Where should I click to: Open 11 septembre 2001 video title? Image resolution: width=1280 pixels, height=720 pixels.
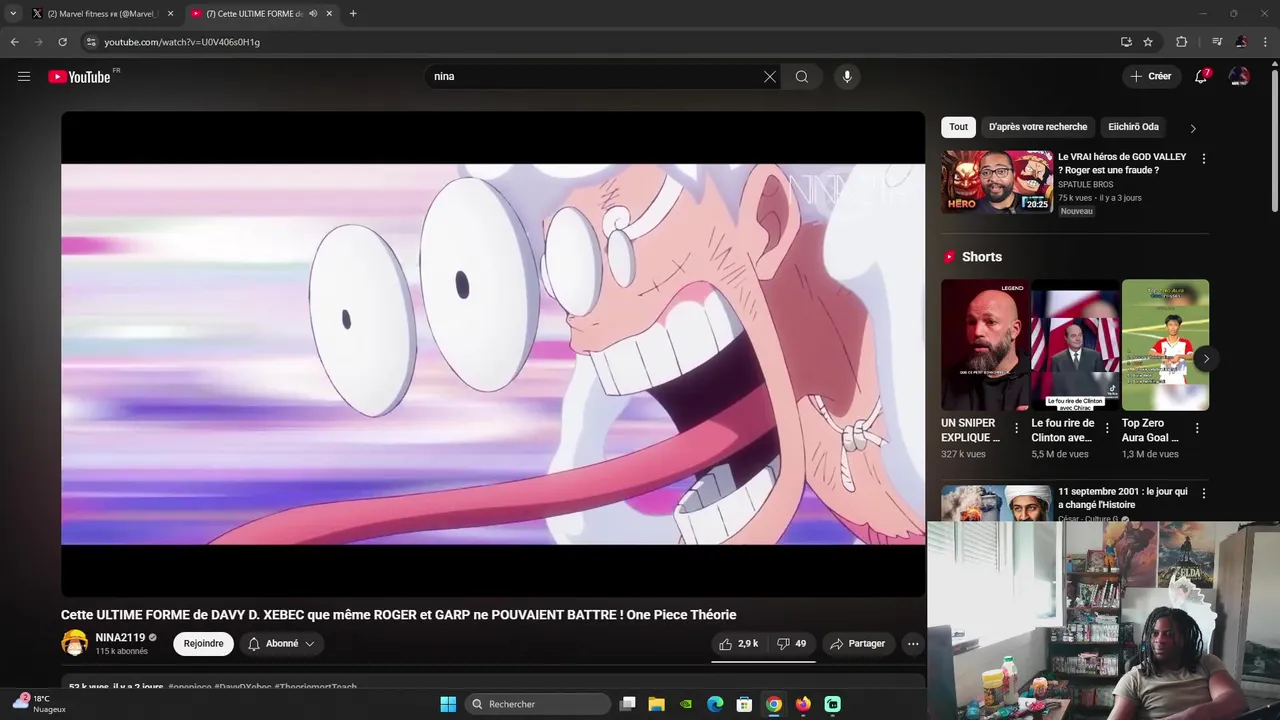1123,498
